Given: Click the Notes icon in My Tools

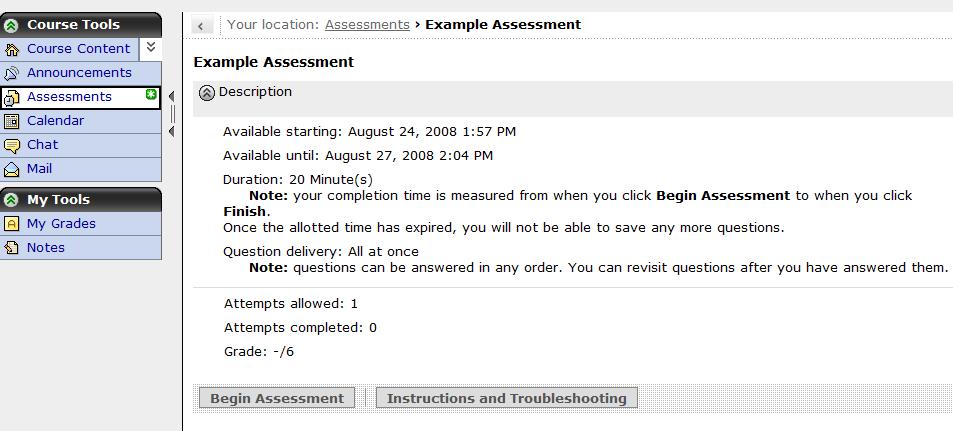Looking at the screenshot, I should click(12, 248).
